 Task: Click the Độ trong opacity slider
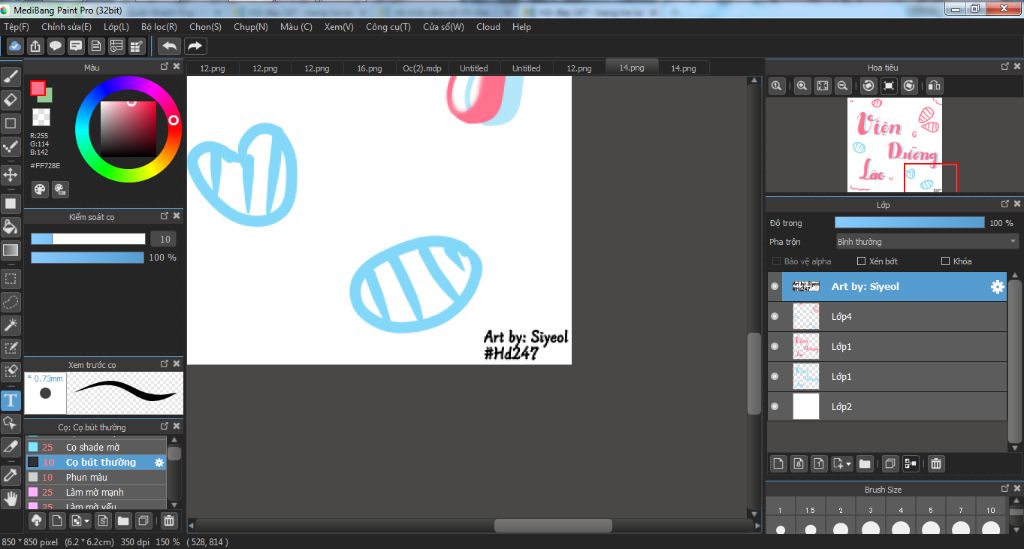[909, 223]
